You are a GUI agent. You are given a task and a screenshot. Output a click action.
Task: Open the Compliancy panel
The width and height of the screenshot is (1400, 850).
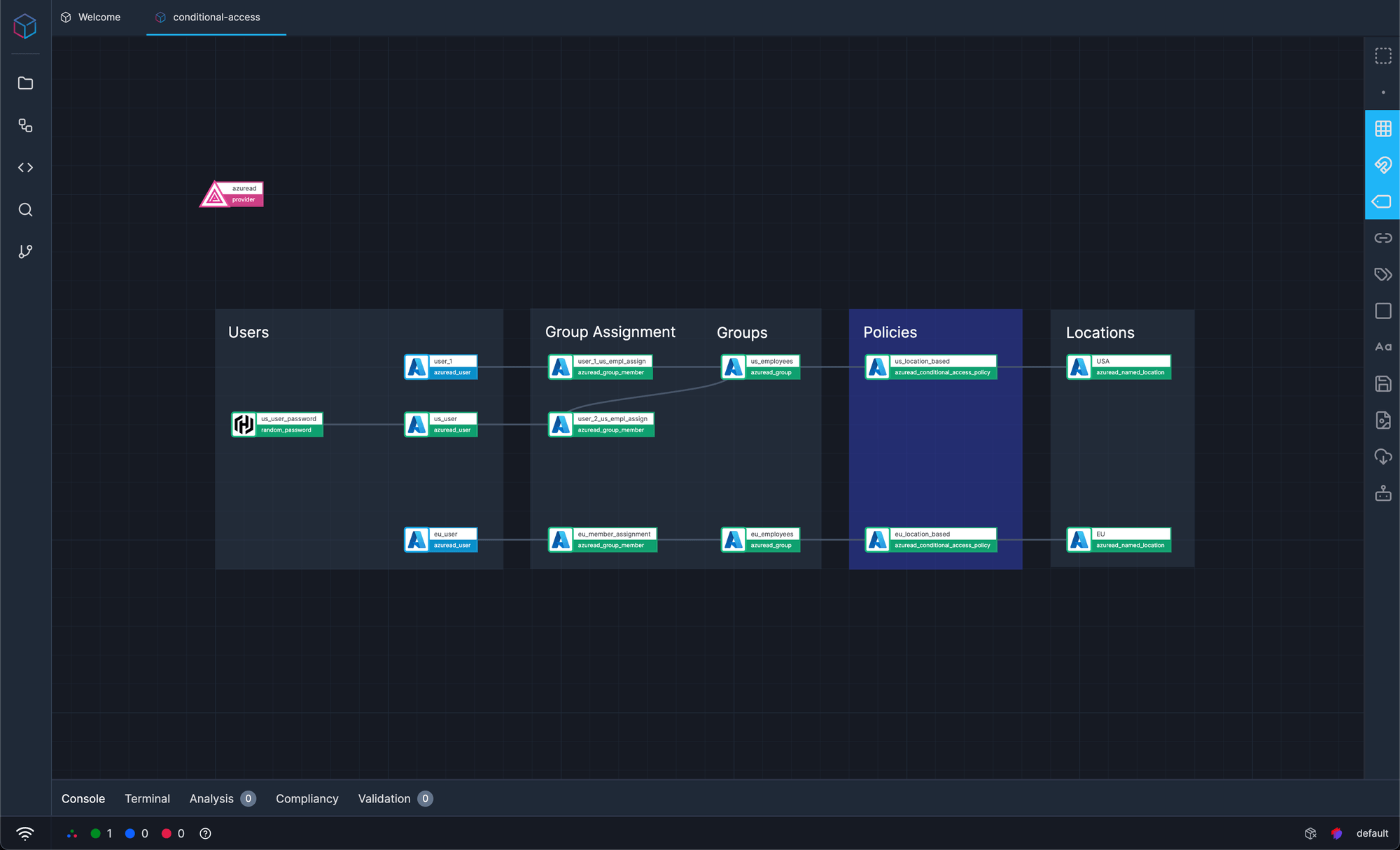point(307,798)
